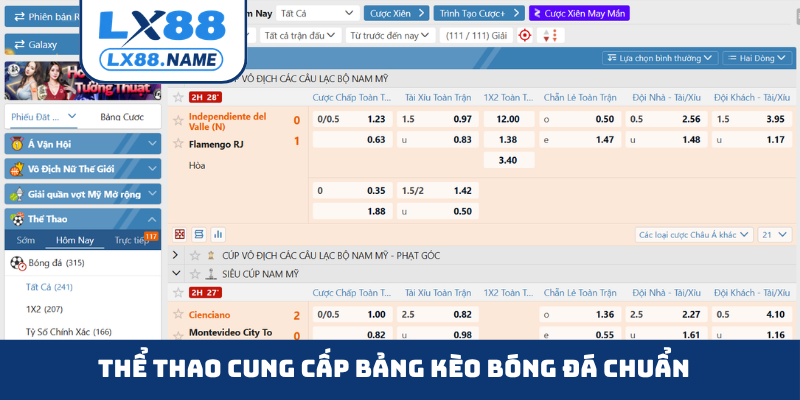The height and width of the screenshot is (400, 800).
Task: Select Tất Cả (241) filter
Action: click(x=49, y=287)
